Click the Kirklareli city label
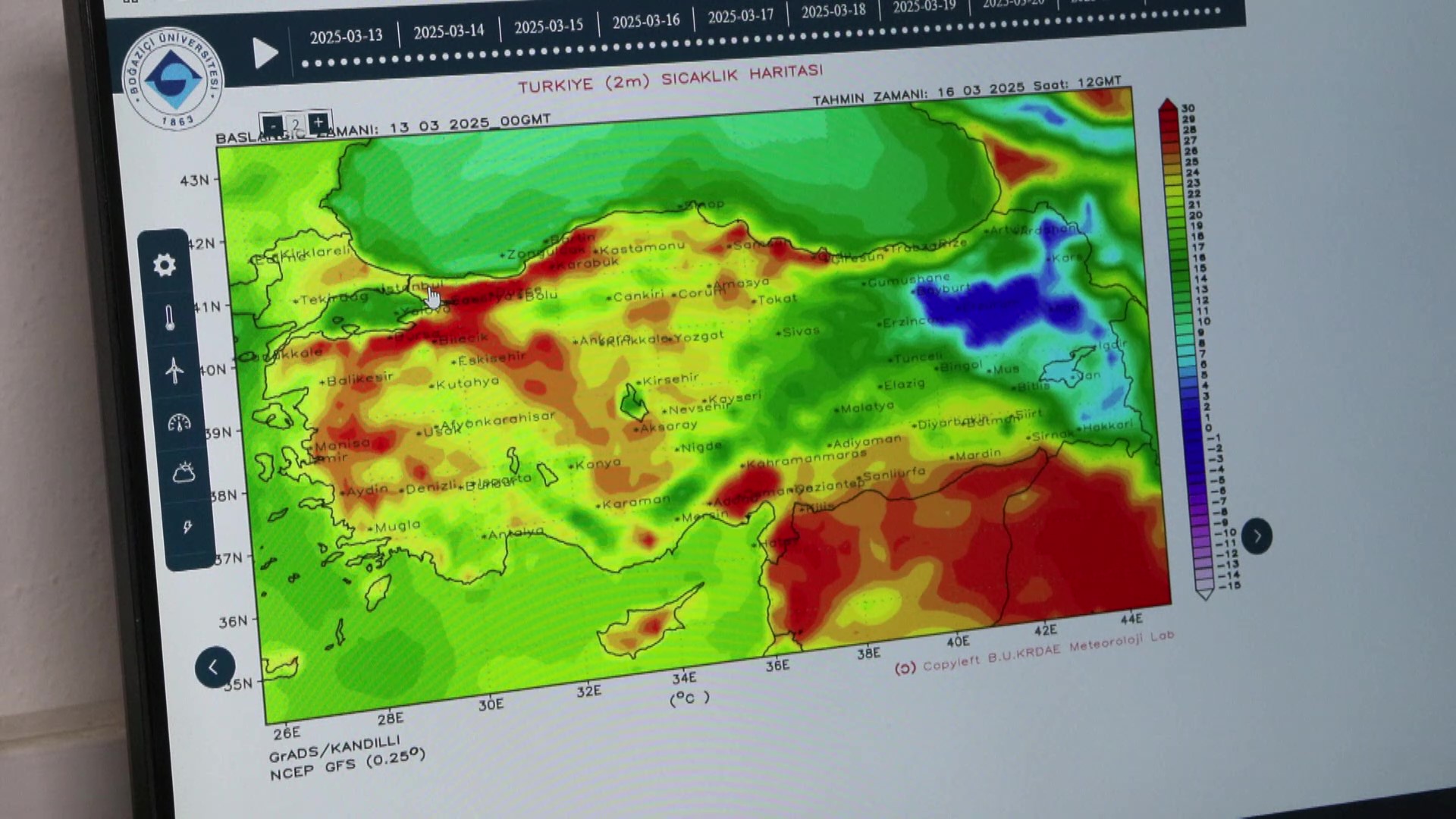The width and height of the screenshot is (1456, 819). pos(313,252)
